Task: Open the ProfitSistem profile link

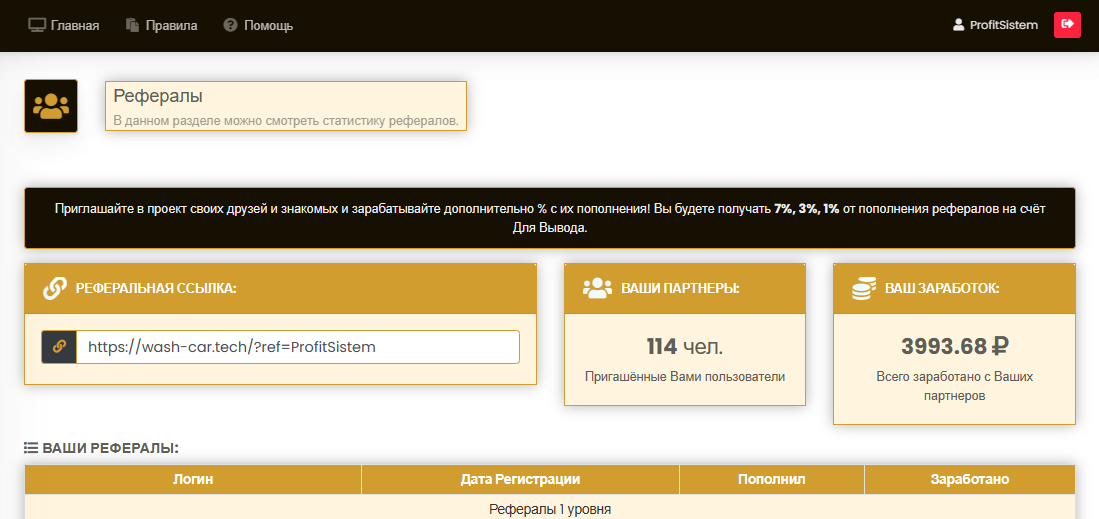Action: coord(1004,25)
